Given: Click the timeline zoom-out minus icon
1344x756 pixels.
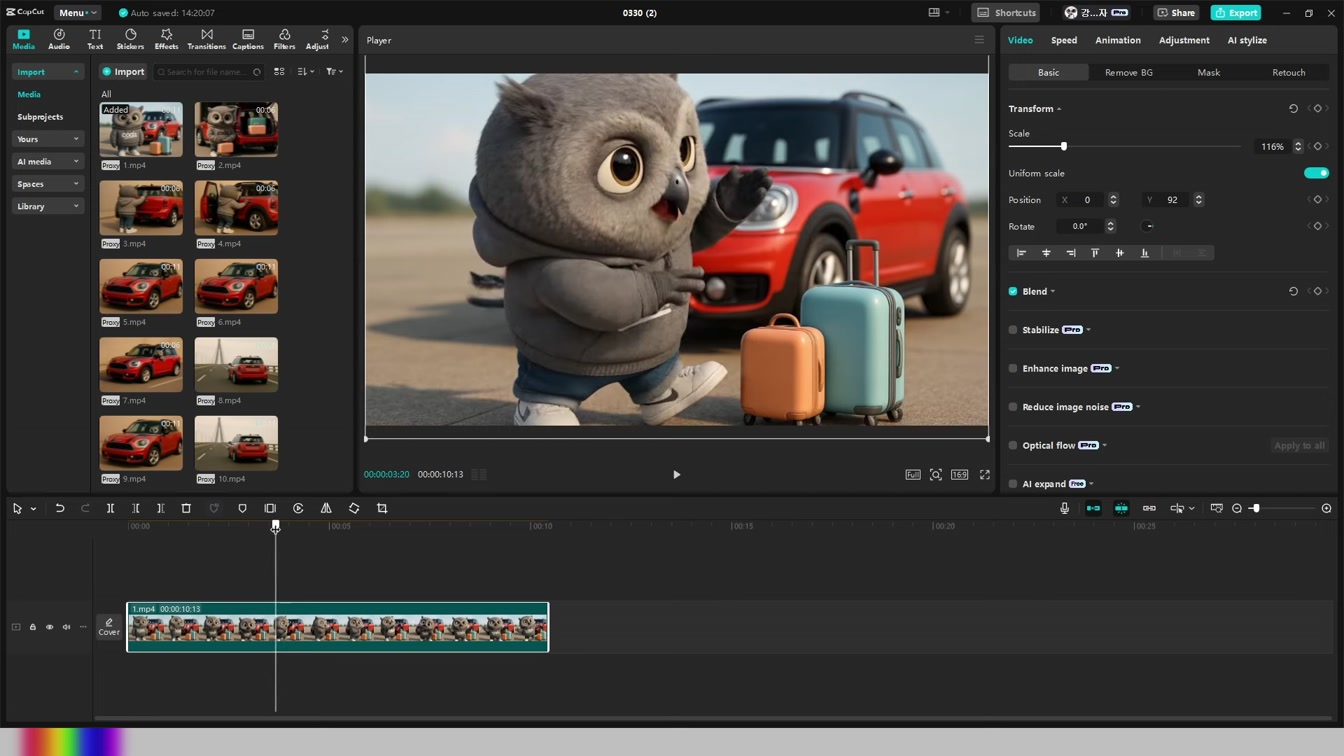Looking at the screenshot, I should click(1237, 508).
